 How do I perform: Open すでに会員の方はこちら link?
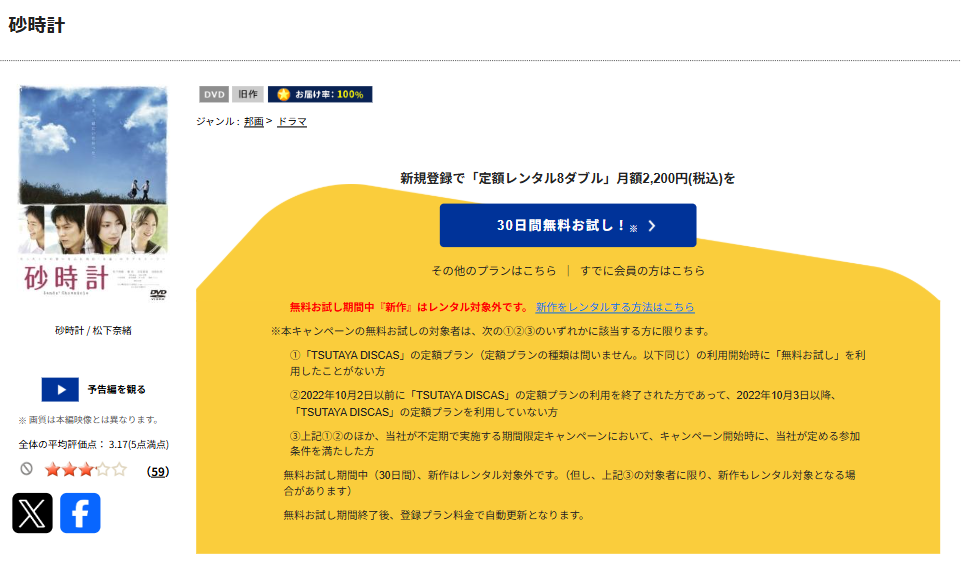point(642,271)
